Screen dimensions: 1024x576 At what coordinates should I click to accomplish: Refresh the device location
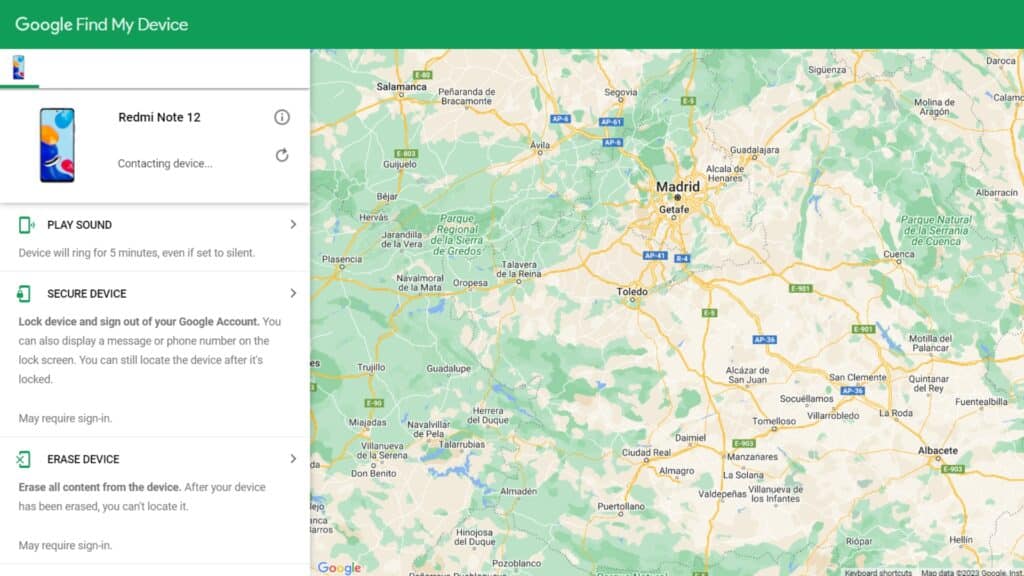point(281,155)
